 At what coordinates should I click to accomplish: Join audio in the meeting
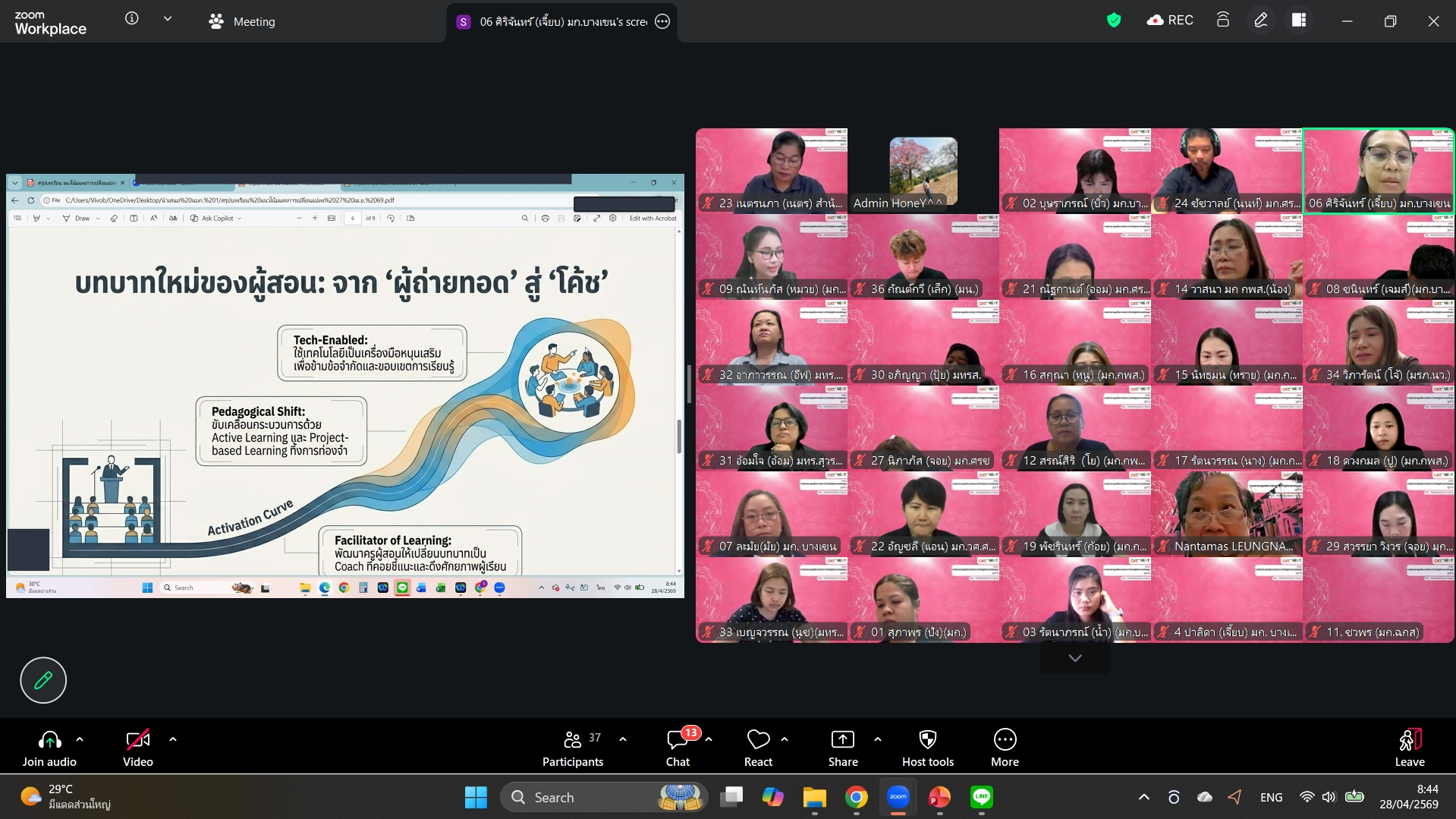(x=49, y=748)
